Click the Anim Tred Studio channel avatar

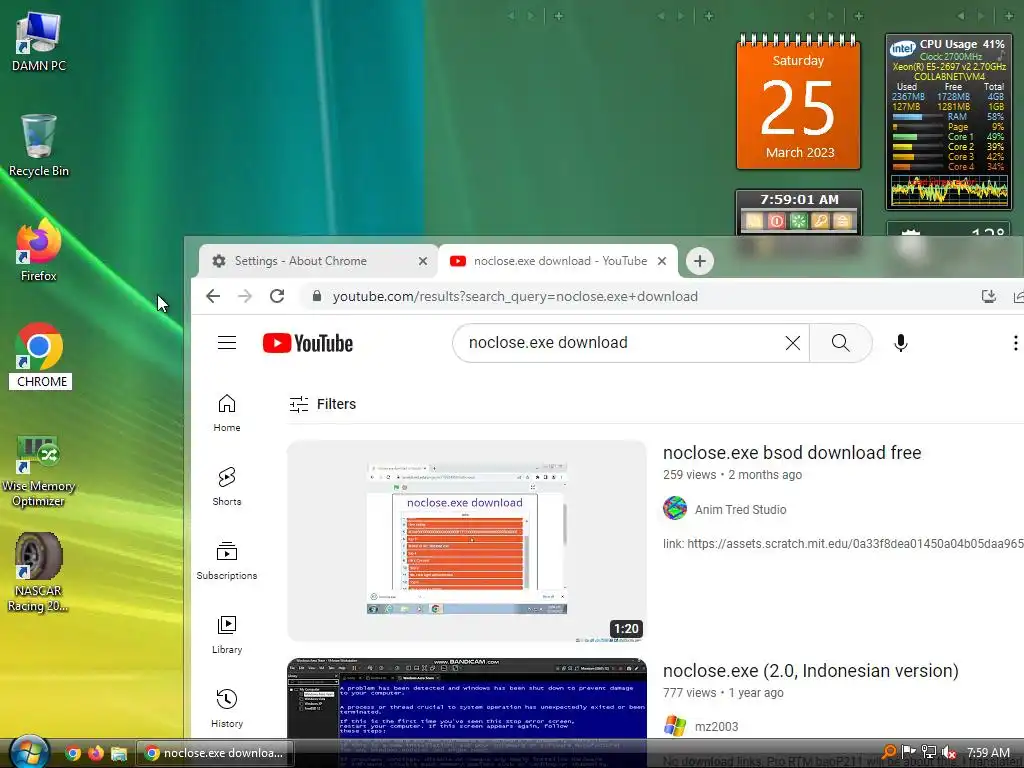(x=675, y=508)
